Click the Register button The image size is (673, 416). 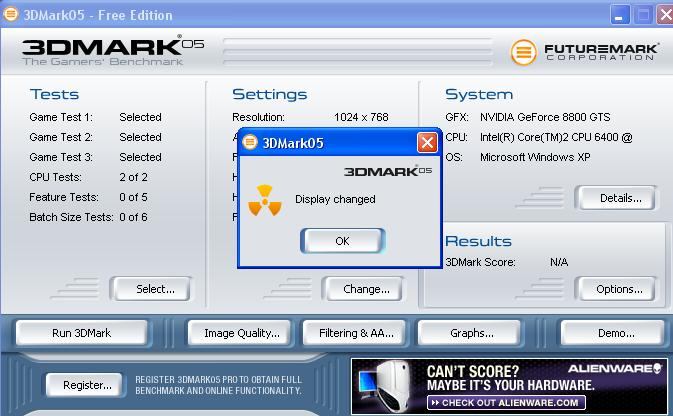(x=85, y=385)
